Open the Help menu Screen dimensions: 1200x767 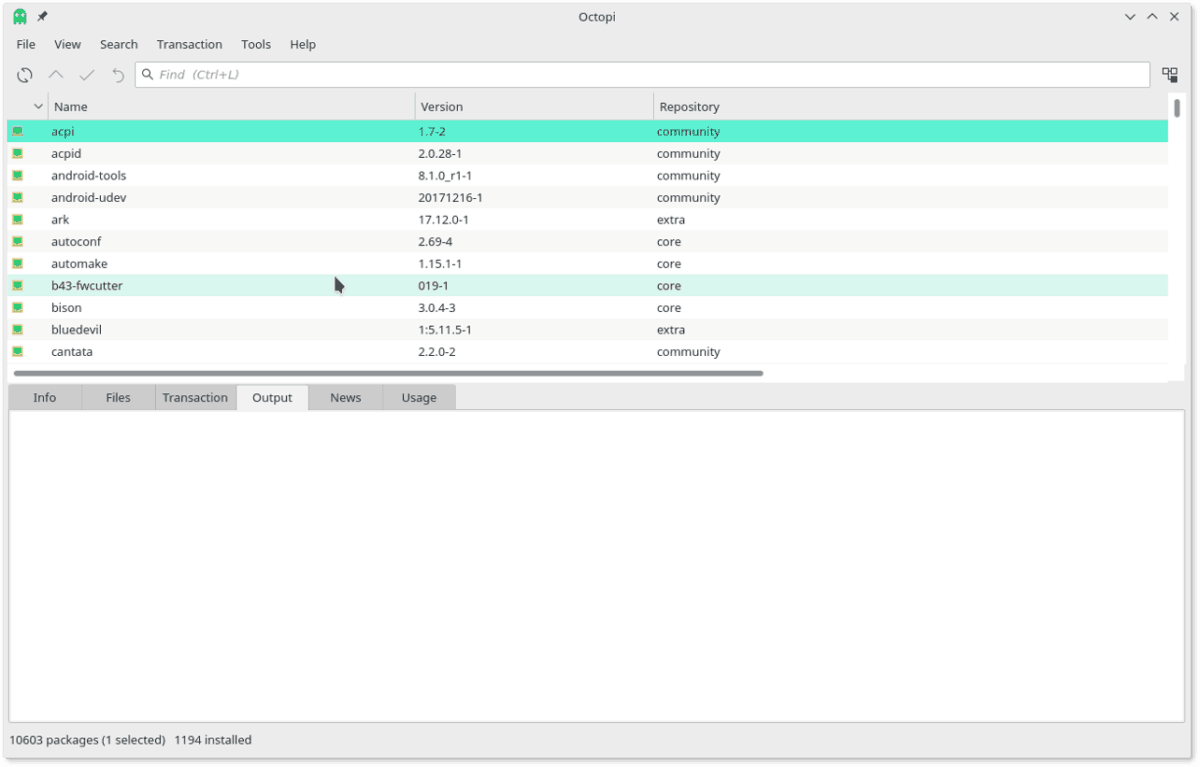pyautogui.click(x=303, y=45)
